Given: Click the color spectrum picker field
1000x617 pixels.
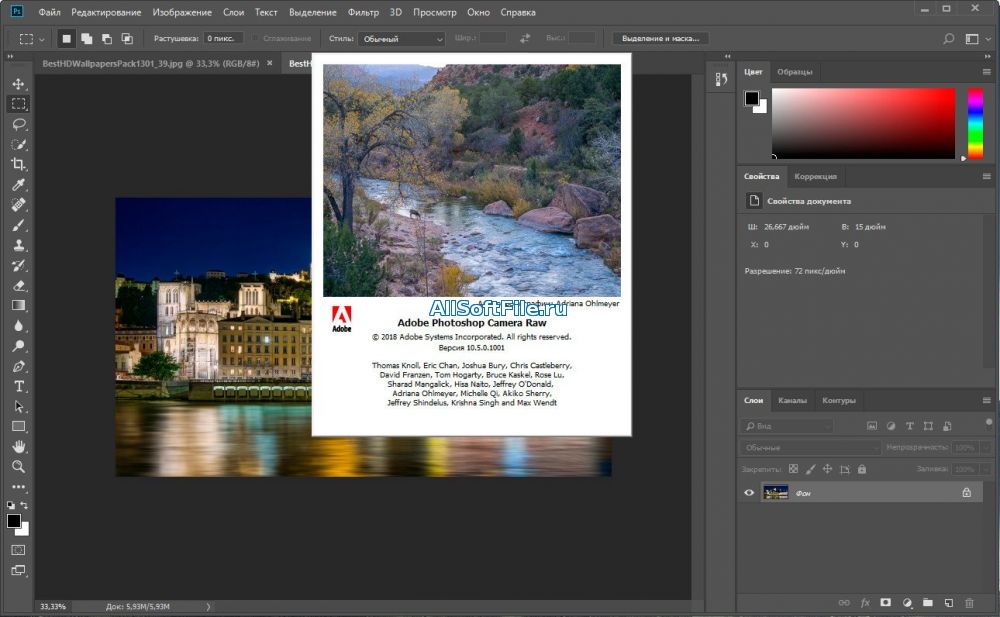Looking at the screenshot, I should click(863, 123).
